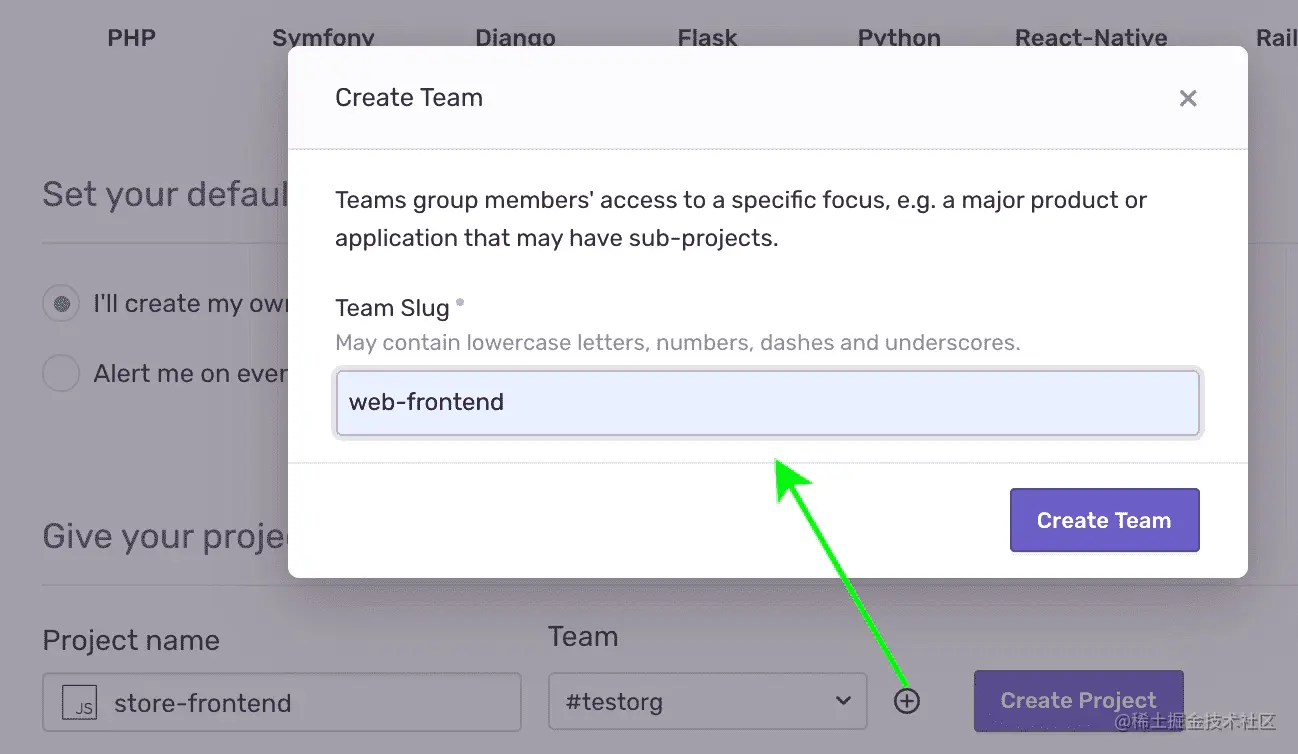Choose the Flask platform tab
1298x754 pixels.
tap(707, 38)
